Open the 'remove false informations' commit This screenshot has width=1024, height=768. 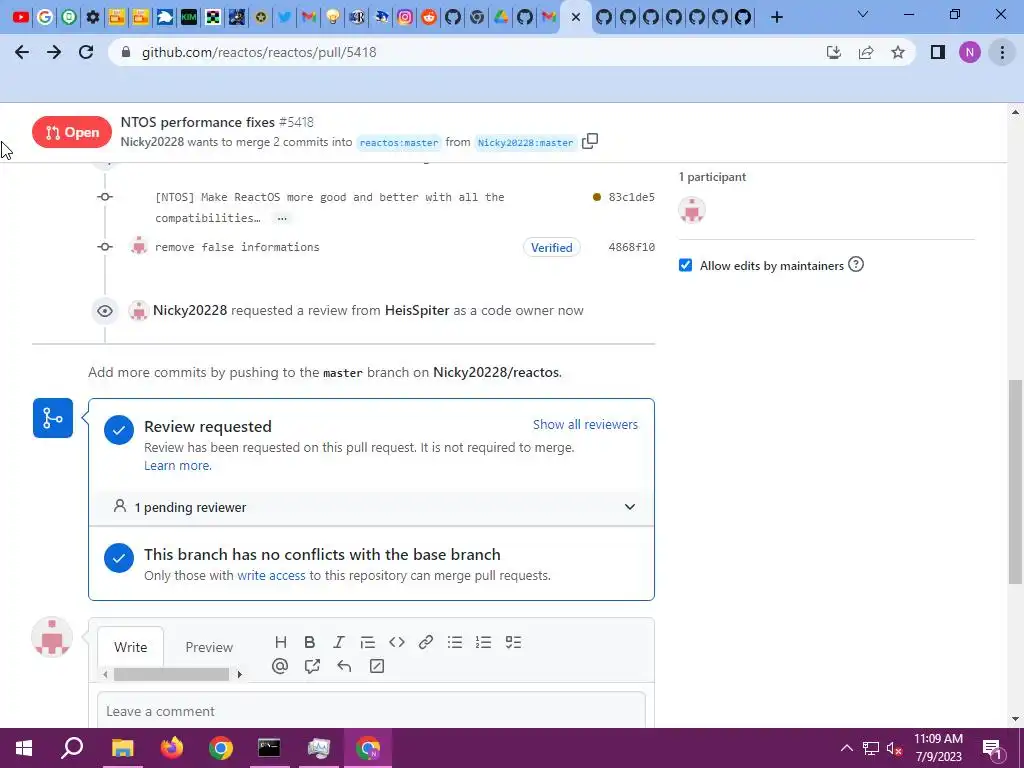point(237,247)
